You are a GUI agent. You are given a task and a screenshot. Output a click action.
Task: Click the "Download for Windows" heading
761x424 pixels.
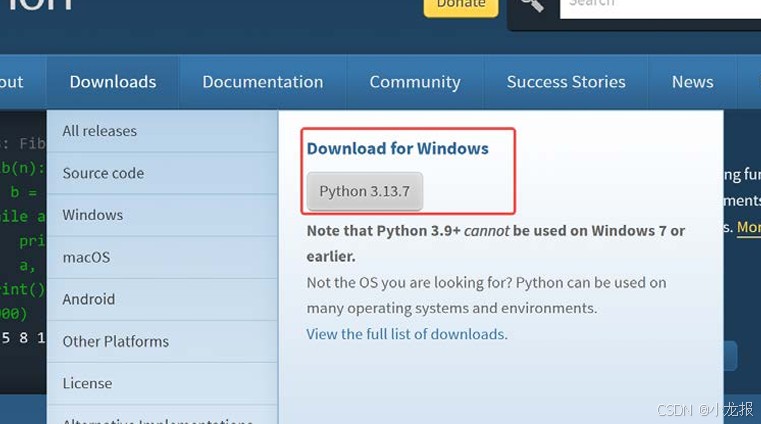pos(398,148)
